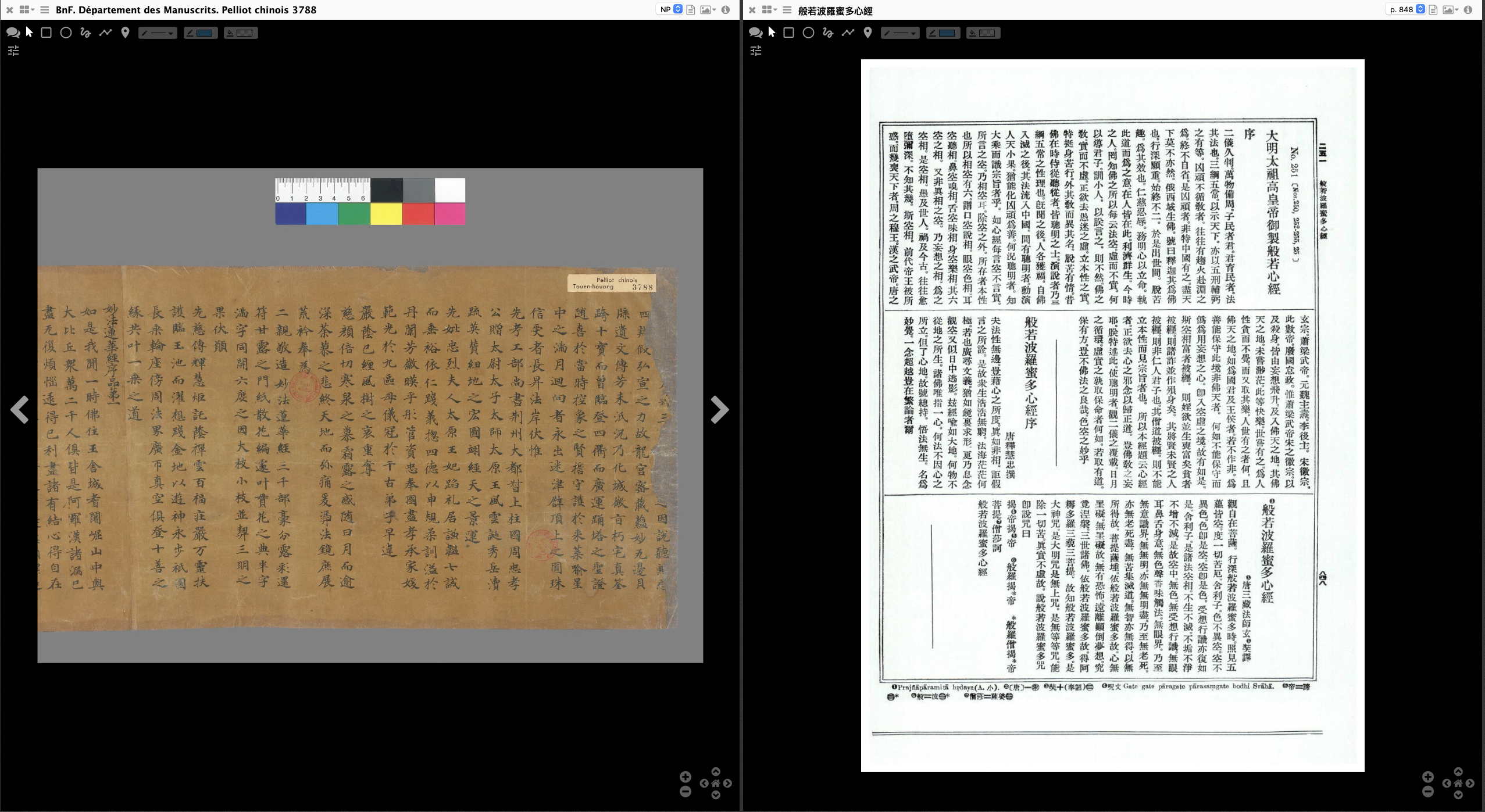The image size is (1485, 812).
Task: Choose the circle tool in the right window
Action: [809, 33]
